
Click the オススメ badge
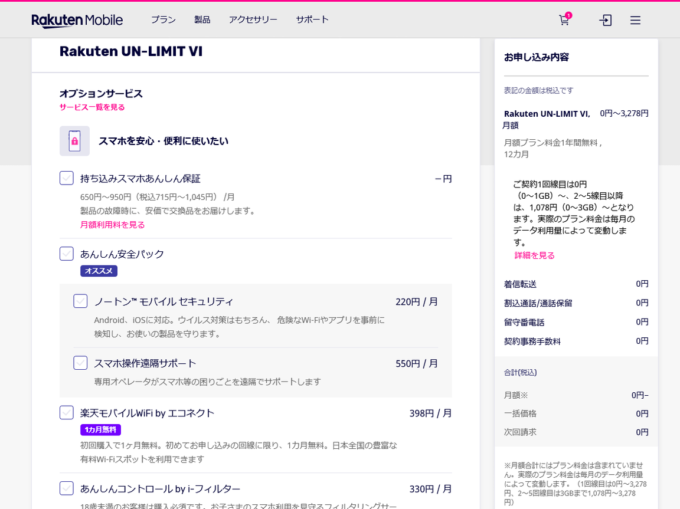(99, 271)
